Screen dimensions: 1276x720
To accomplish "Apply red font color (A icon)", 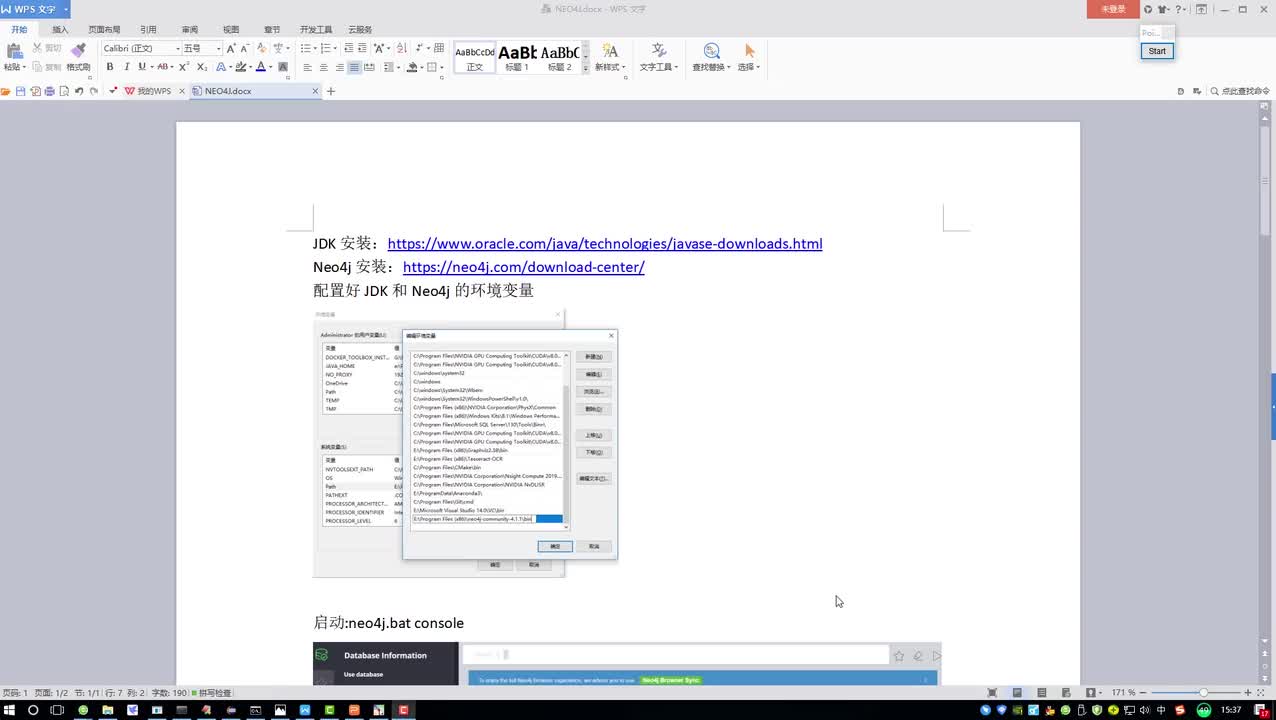I will pyautogui.click(x=261, y=67).
